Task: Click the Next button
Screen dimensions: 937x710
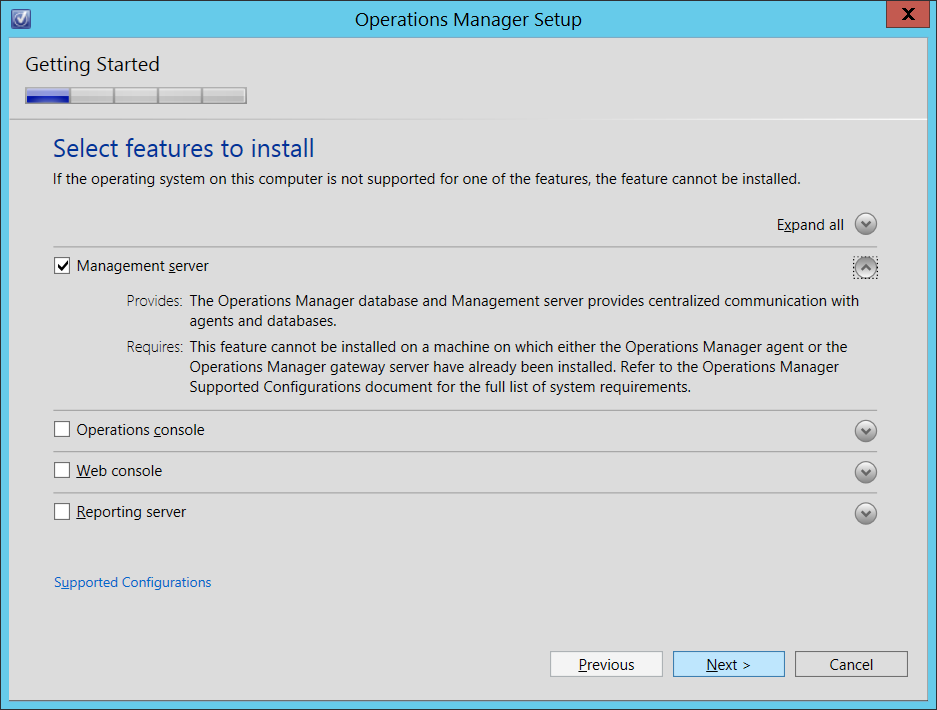Action: coord(728,664)
